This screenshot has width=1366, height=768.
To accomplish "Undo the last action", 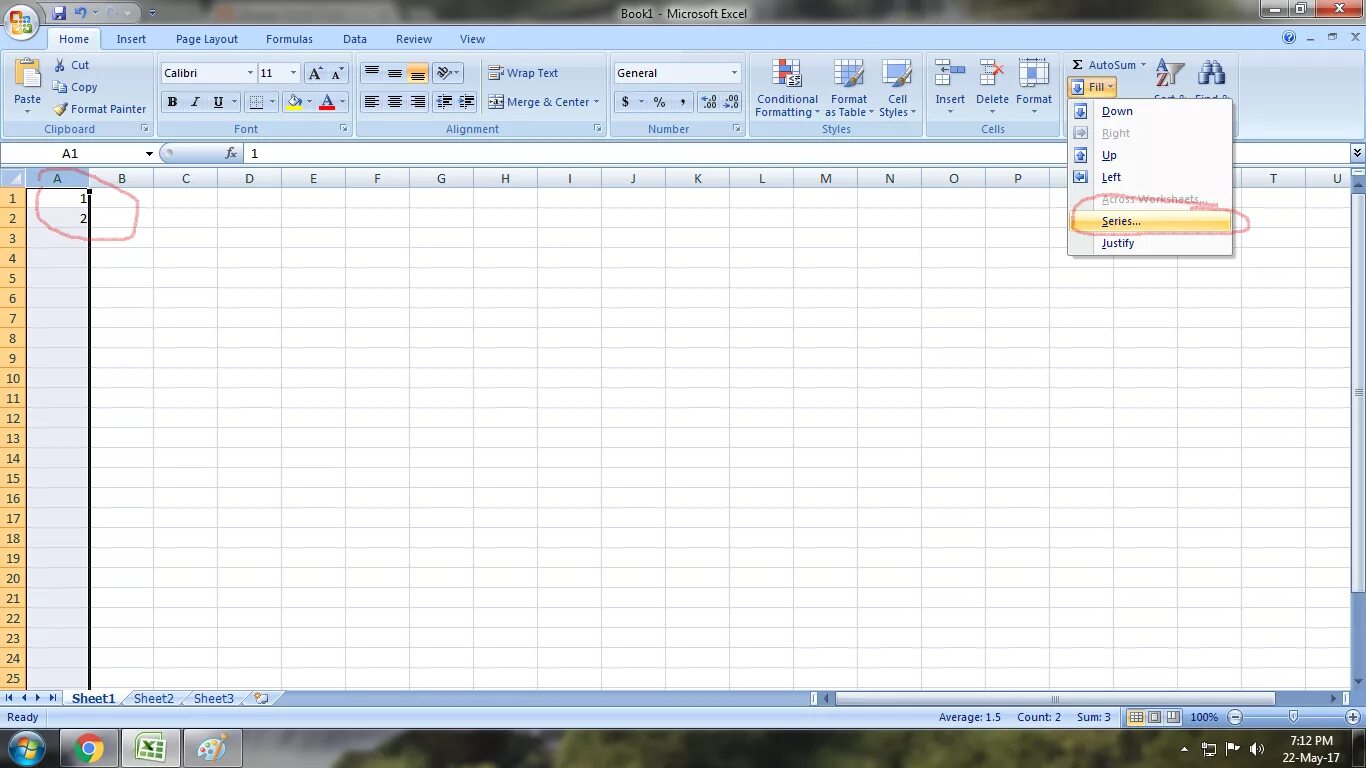I will click(81, 13).
